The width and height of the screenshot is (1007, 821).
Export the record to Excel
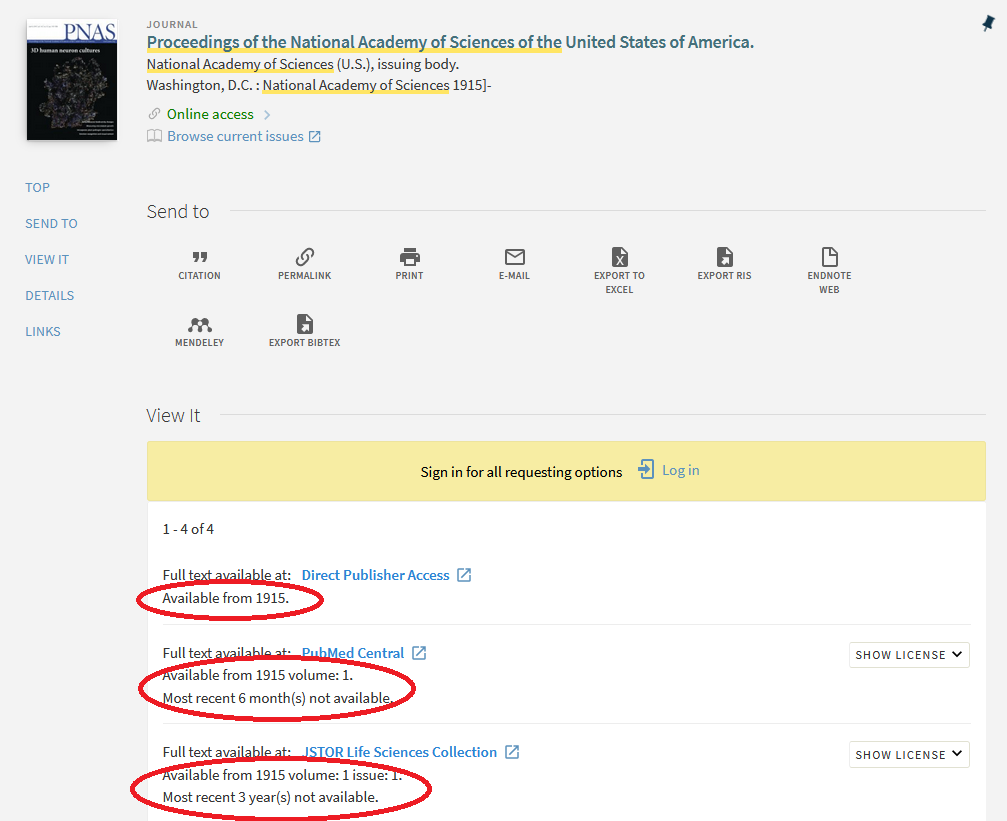coord(619,271)
